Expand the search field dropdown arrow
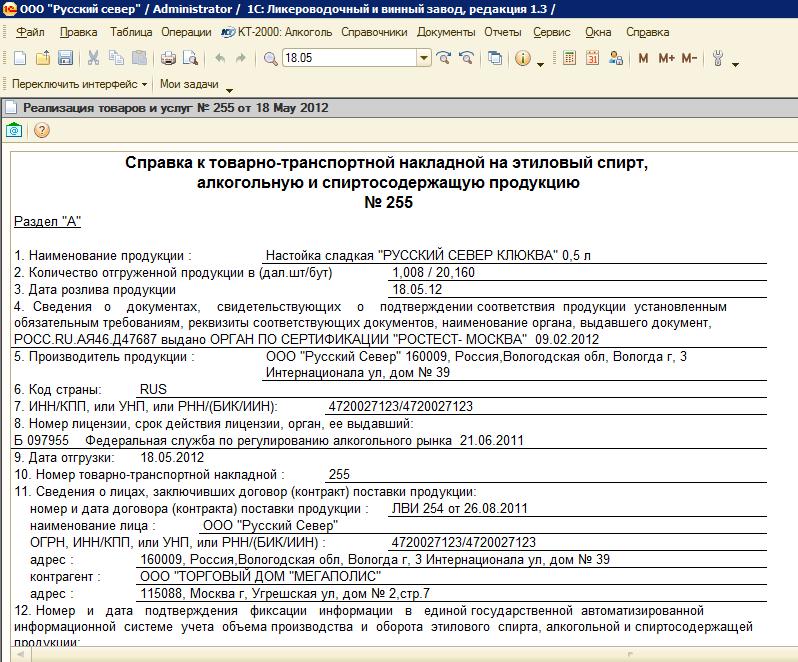 click(x=424, y=58)
